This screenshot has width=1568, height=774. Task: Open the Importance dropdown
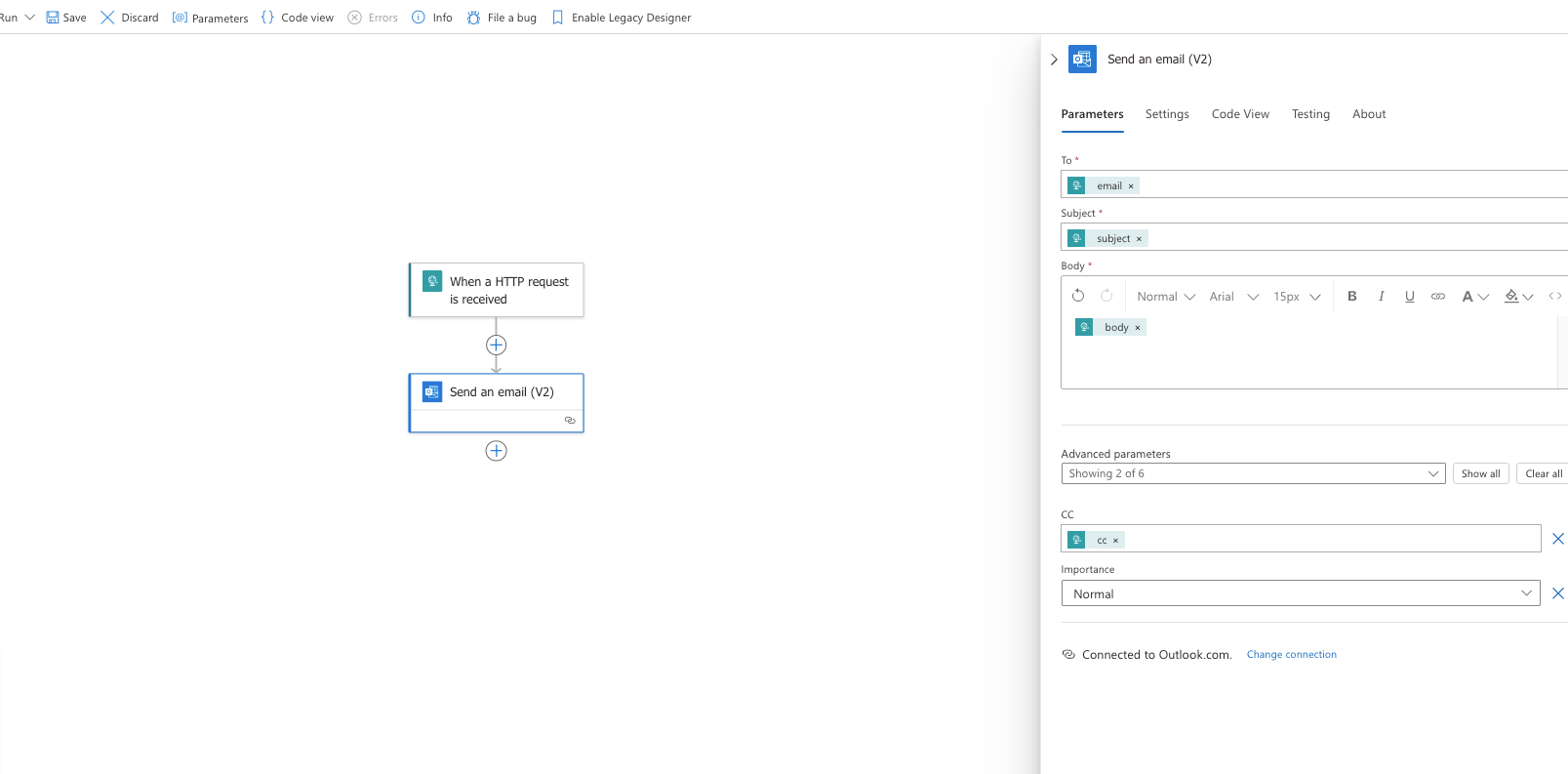(x=1300, y=593)
